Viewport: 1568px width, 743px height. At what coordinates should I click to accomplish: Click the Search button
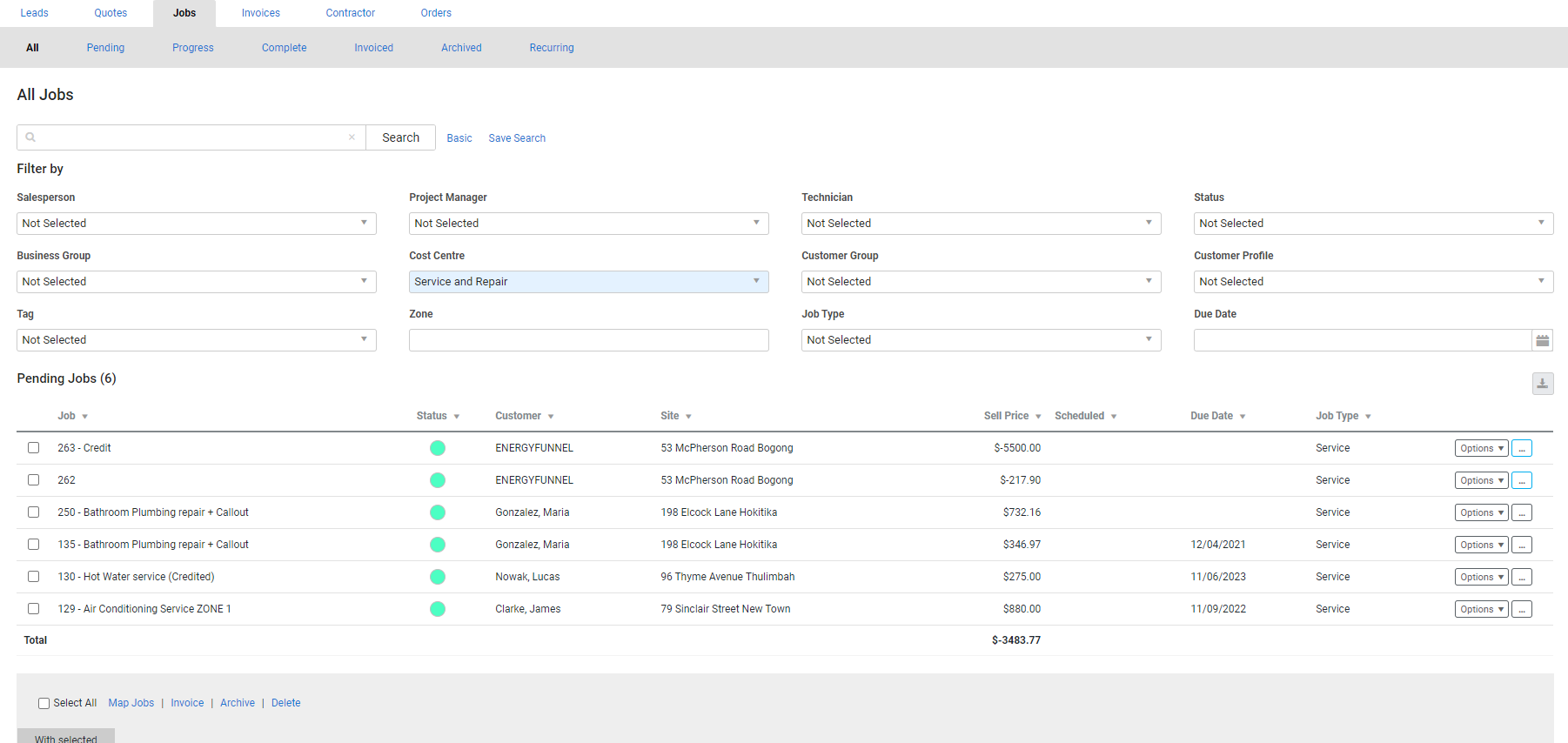(400, 137)
